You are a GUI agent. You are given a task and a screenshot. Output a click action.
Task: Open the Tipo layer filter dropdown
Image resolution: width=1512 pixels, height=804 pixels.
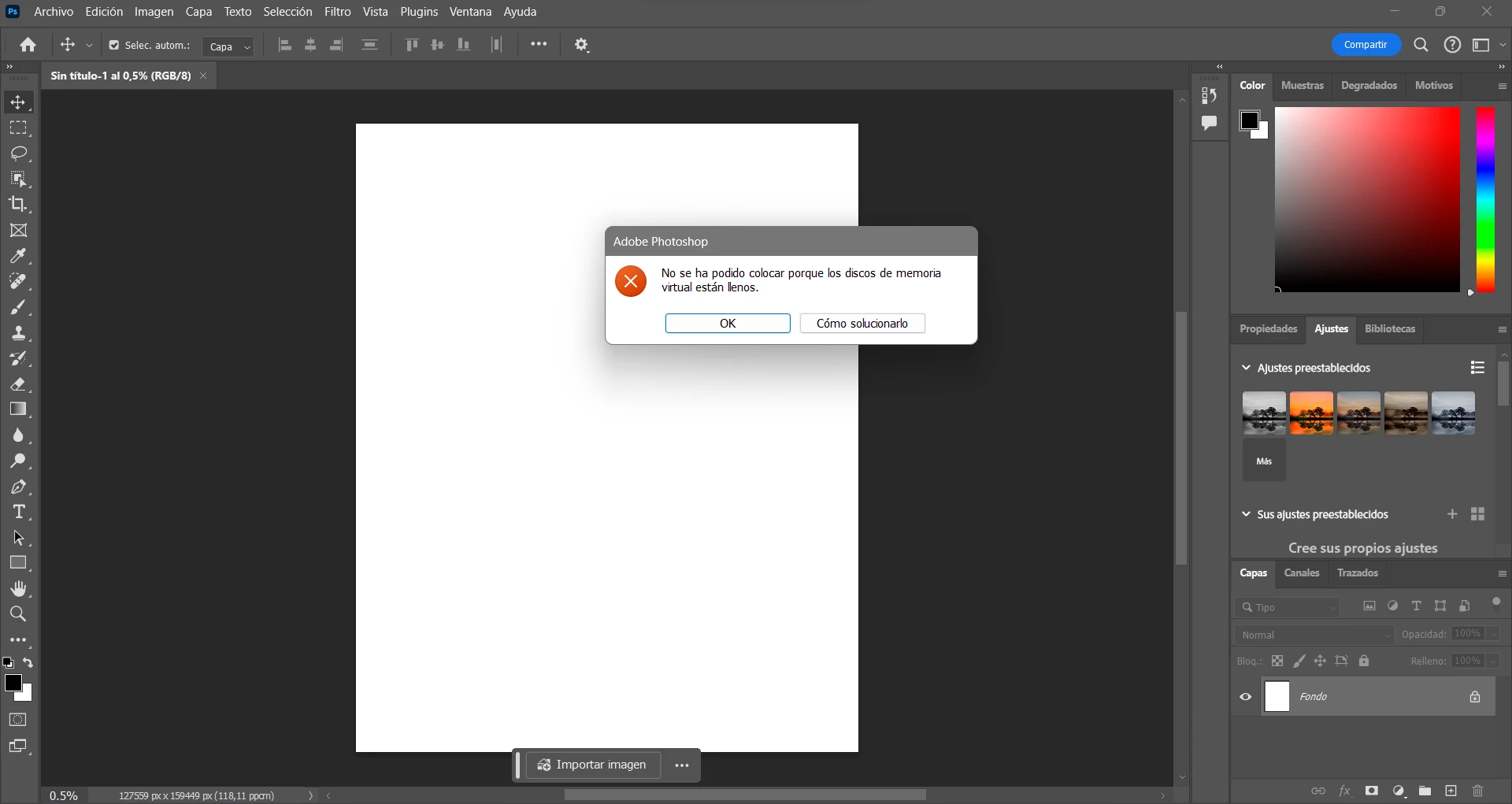(1287, 607)
